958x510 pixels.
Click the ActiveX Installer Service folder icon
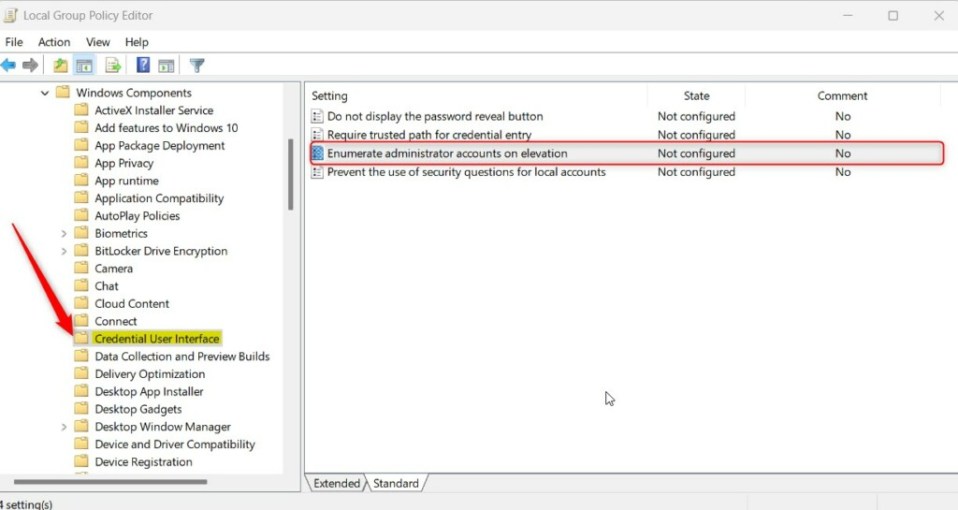coord(81,111)
